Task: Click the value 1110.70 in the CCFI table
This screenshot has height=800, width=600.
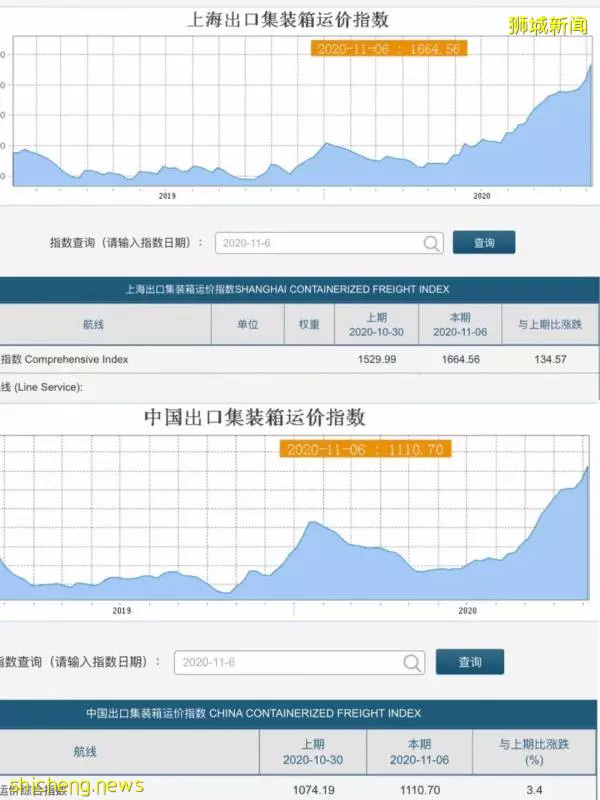Action: click(420, 790)
